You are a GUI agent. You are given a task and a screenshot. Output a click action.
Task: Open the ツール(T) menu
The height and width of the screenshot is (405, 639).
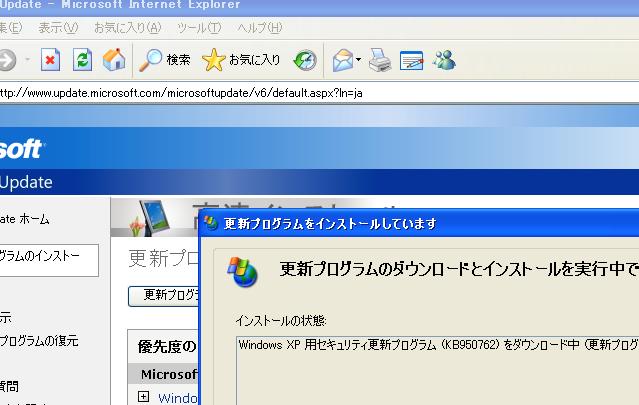pos(199,28)
